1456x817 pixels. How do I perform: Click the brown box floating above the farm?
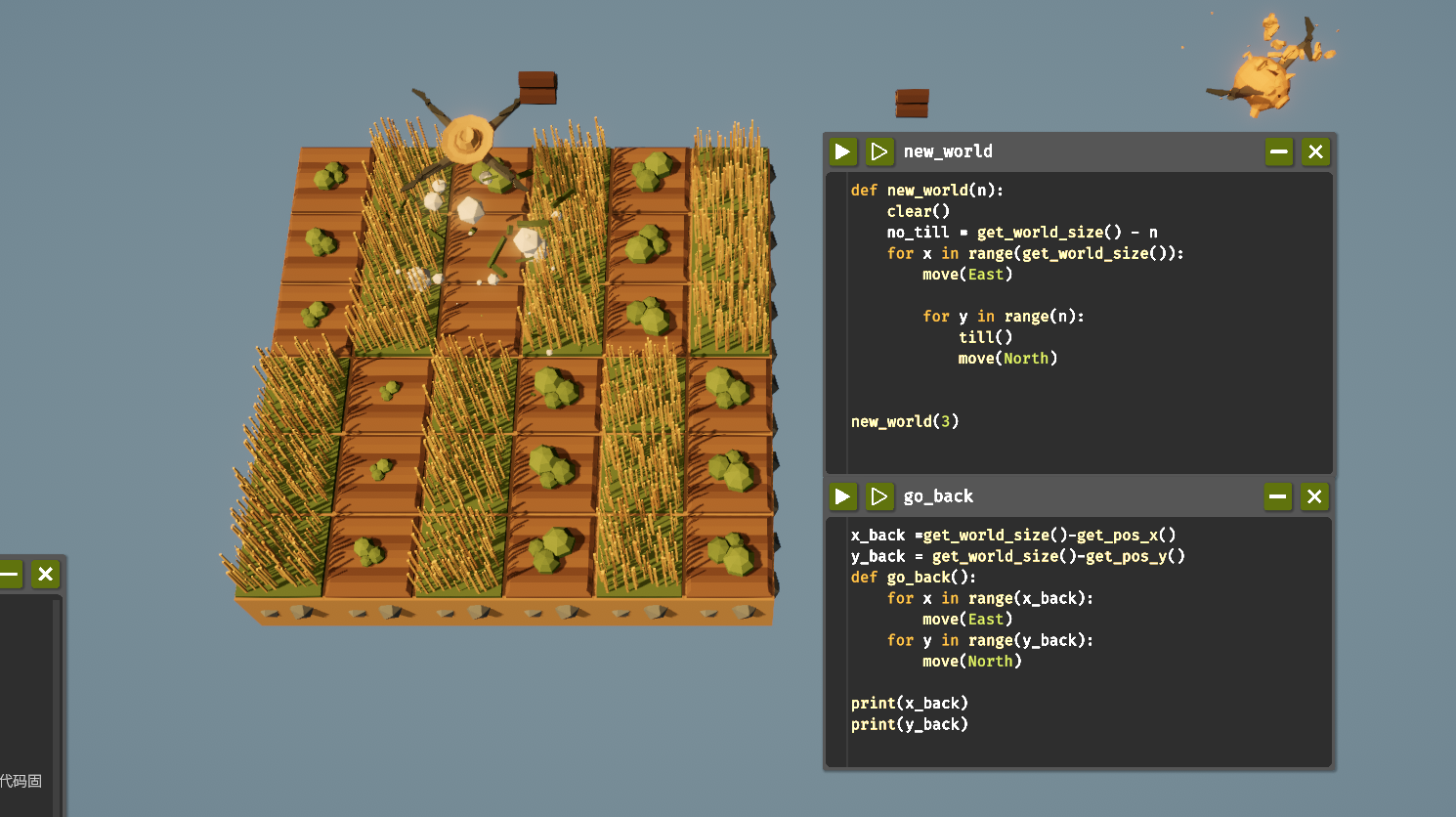pyautogui.click(x=536, y=87)
